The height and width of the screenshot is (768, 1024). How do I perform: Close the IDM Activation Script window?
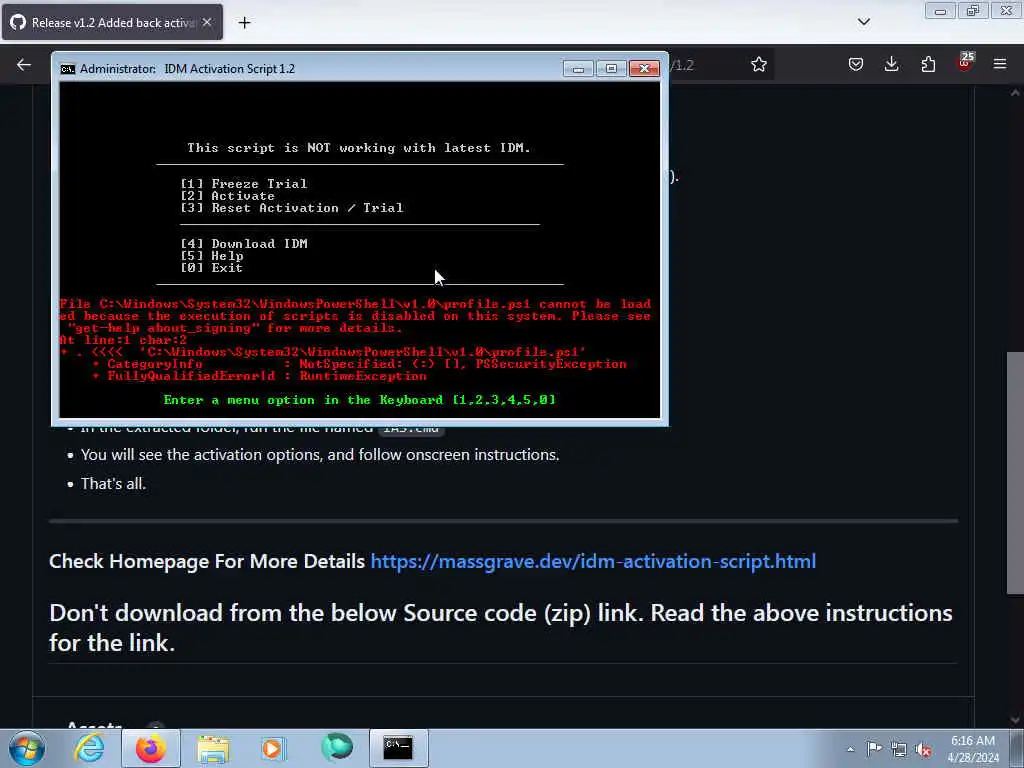click(x=644, y=69)
